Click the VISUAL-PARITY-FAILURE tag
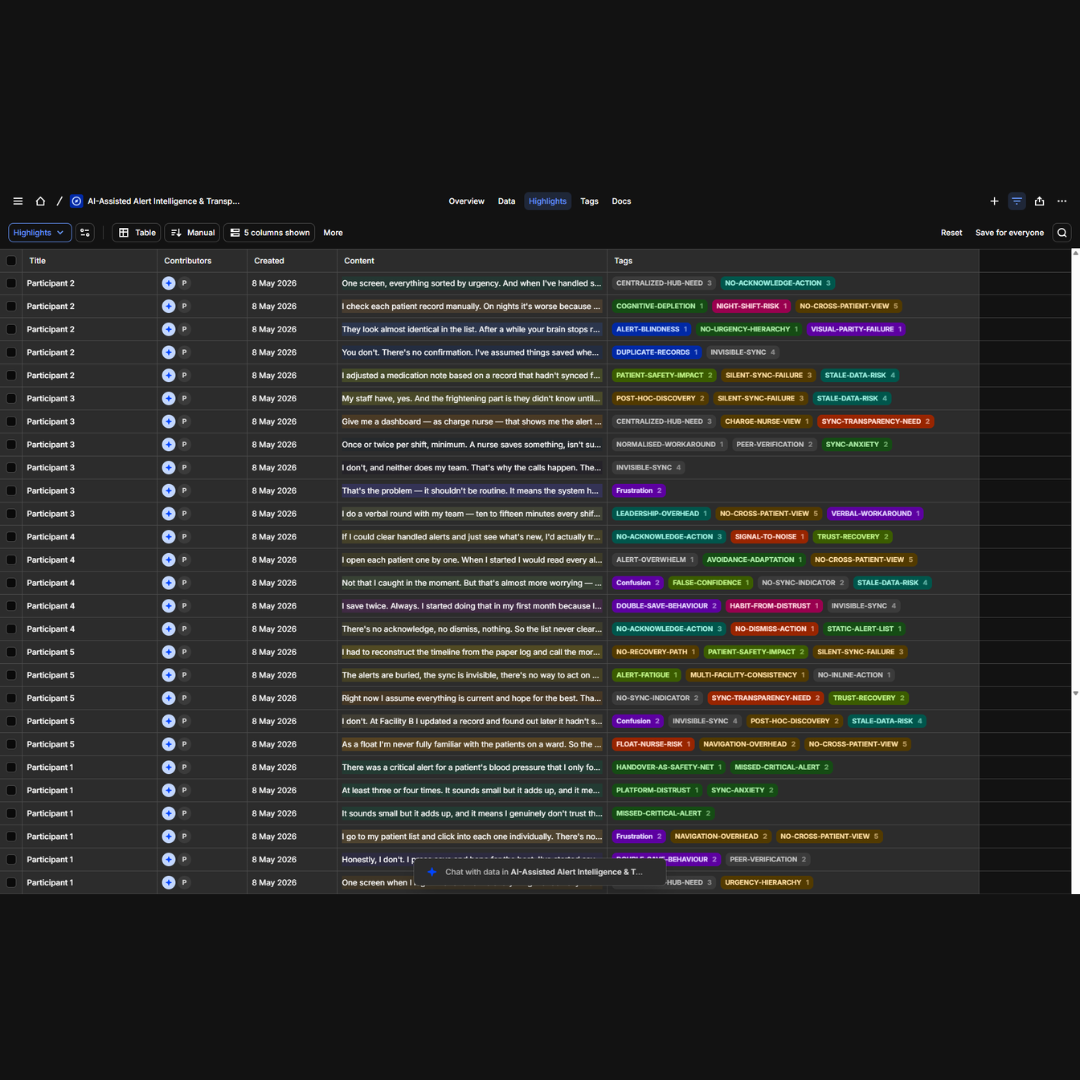 click(855, 329)
